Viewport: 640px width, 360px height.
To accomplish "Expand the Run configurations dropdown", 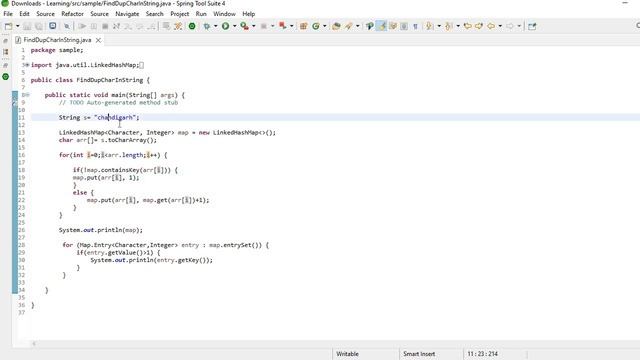I will click(234, 26).
